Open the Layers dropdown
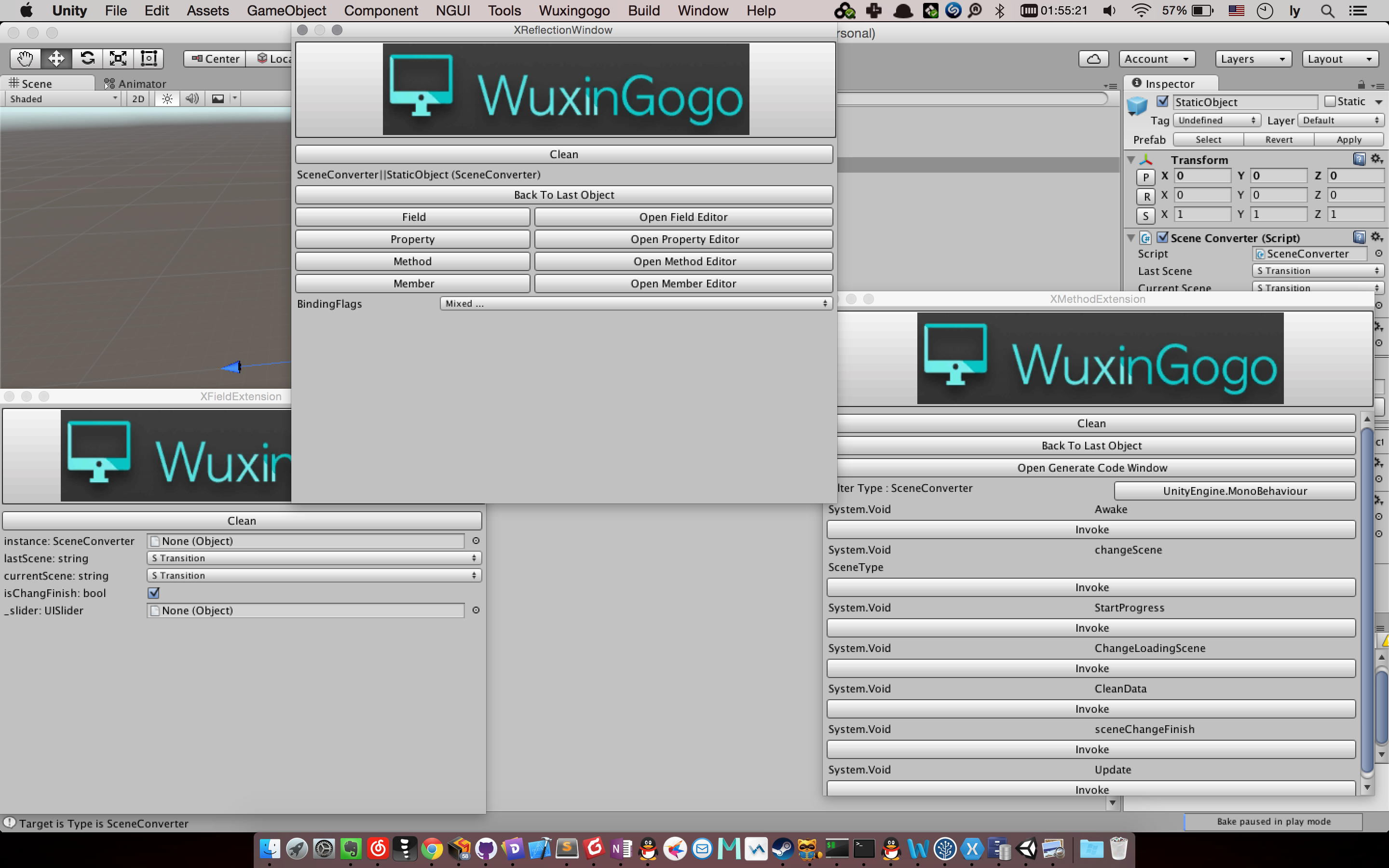The width and height of the screenshot is (1389, 868). [1253, 58]
